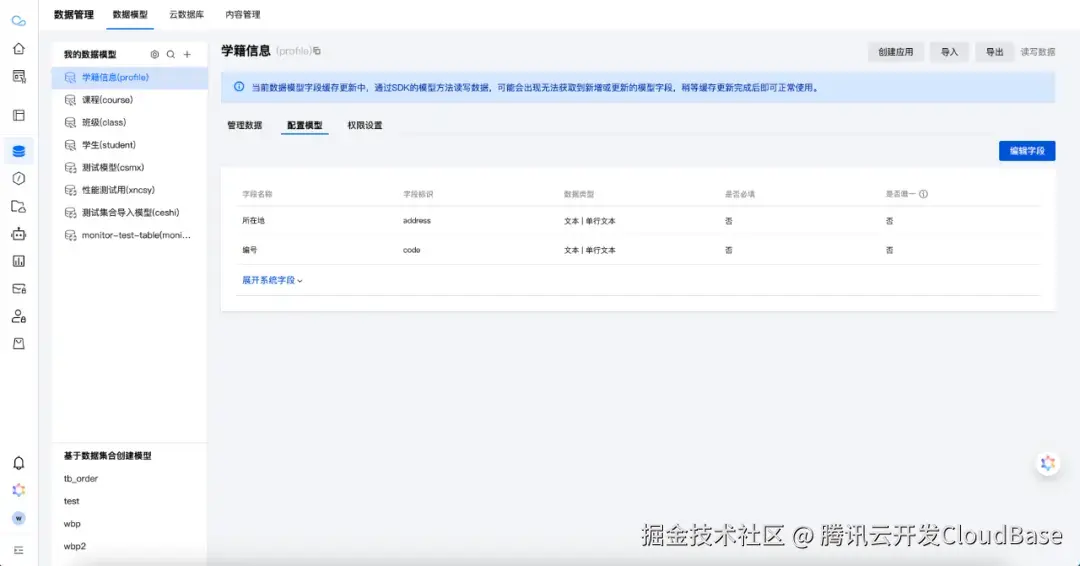This screenshot has width=1080, height=566.
Task: Switch to 数据模型 top tab
Action: (x=130, y=14)
